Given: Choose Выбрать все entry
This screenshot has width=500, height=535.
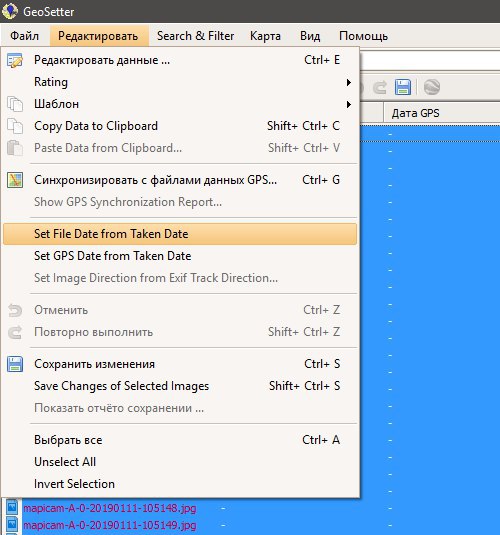Looking at the screenshot, I should click(180, 440).
